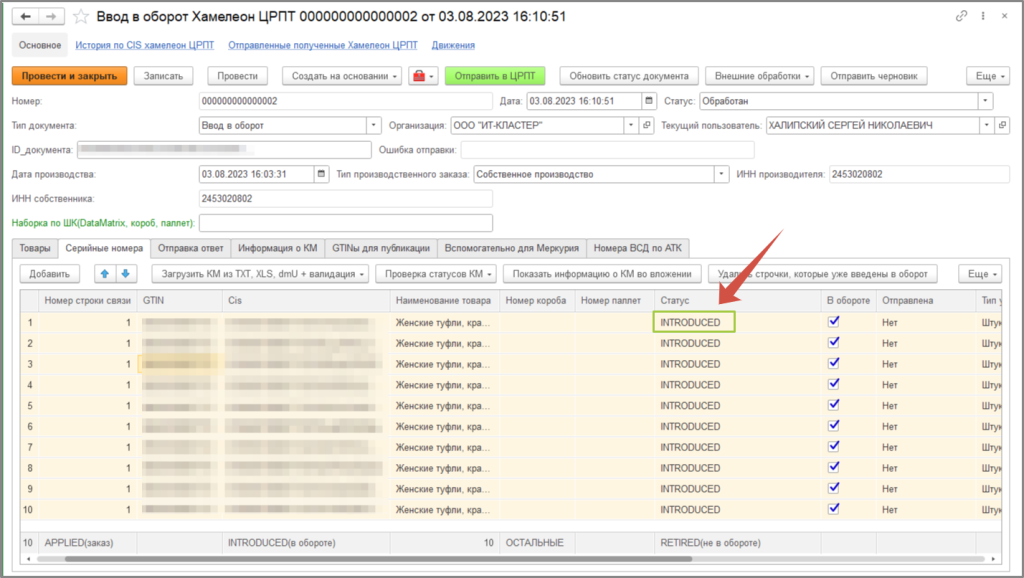Mark document as favorite with star icon
The width and height of the screenshot is (1024, 578).
81,16
